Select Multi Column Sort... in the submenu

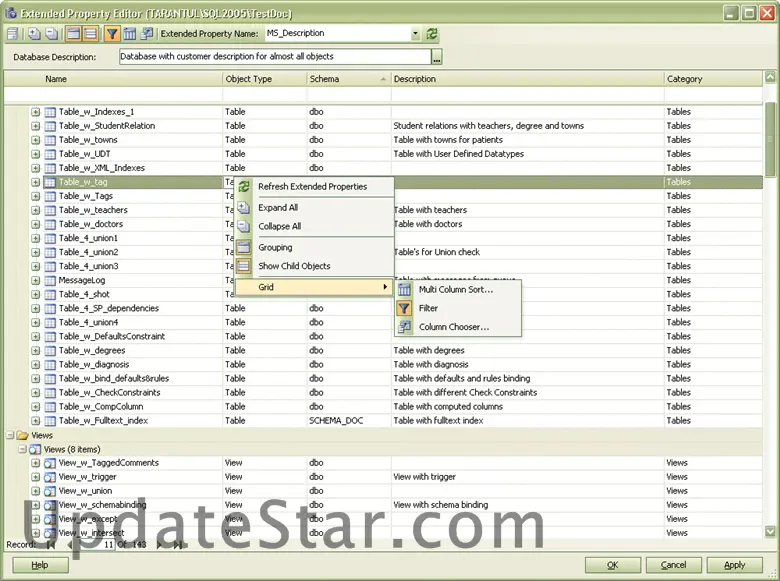[x=456, y=290]
